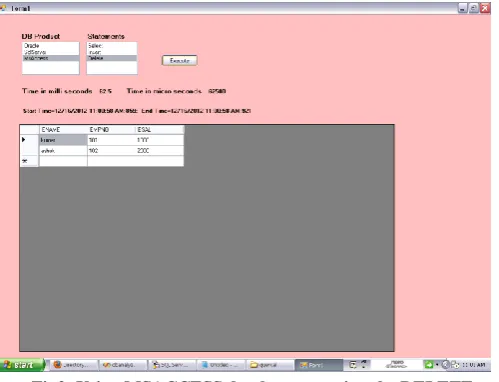This screenshot has width=499, height=382.
Task: Select the ENAME cell in first row
Action: click(63, 140)
